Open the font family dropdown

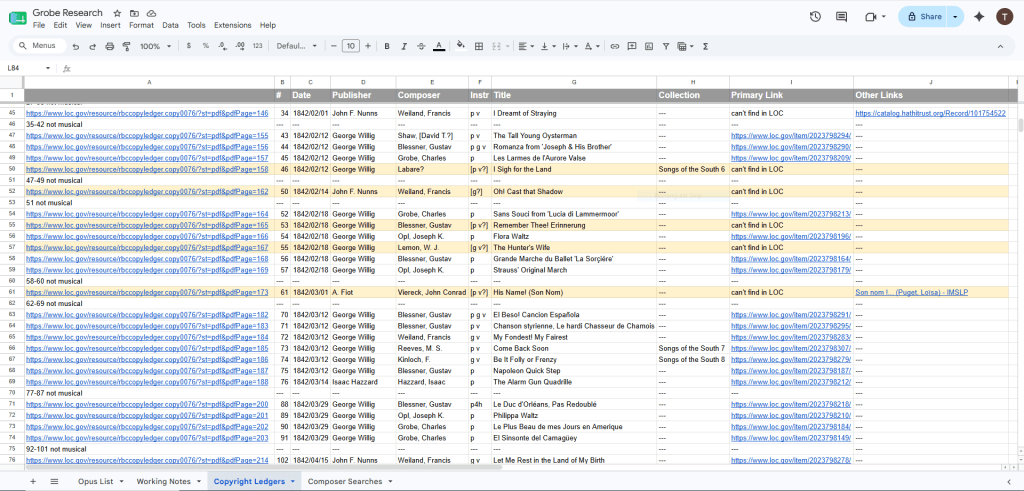(x=296, y=46)
